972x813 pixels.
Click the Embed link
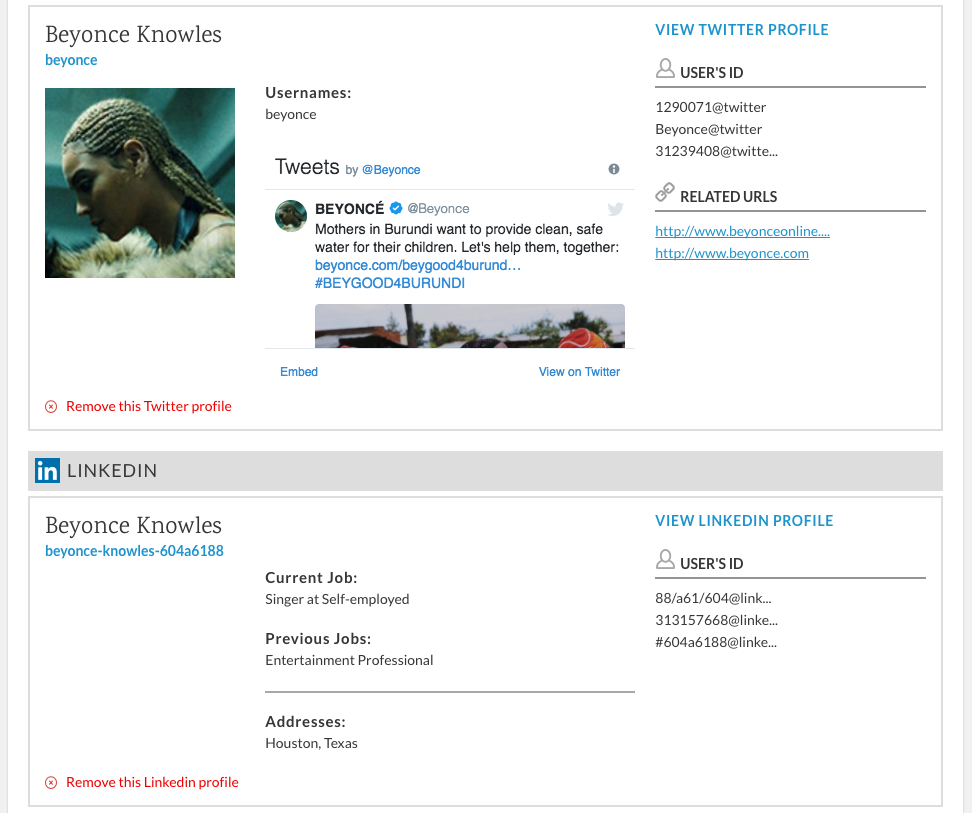299,372
